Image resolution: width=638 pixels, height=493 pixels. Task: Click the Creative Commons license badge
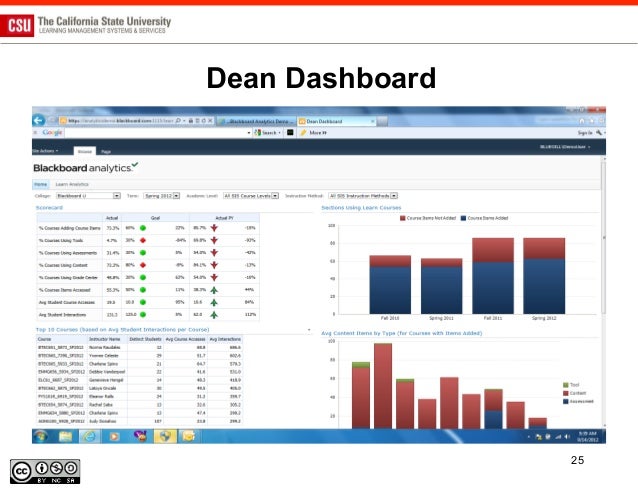[x=45, y=472]
